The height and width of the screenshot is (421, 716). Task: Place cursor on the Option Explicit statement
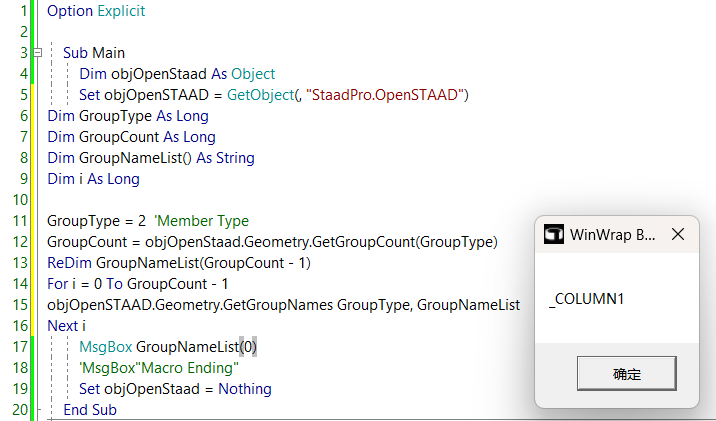[x=96, y=11]
